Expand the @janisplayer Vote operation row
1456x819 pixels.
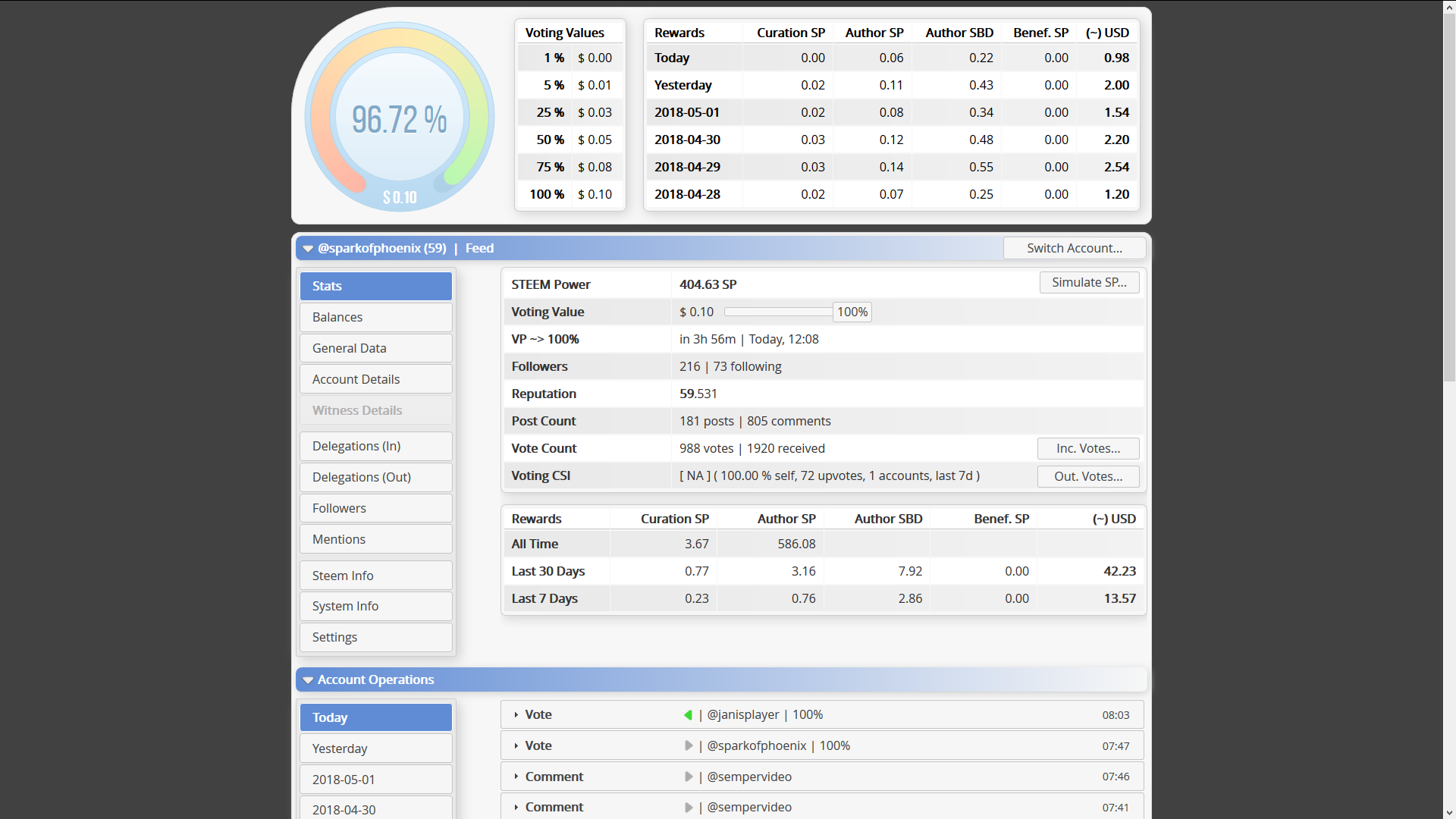pyautogui.click(x=516, y=715)
